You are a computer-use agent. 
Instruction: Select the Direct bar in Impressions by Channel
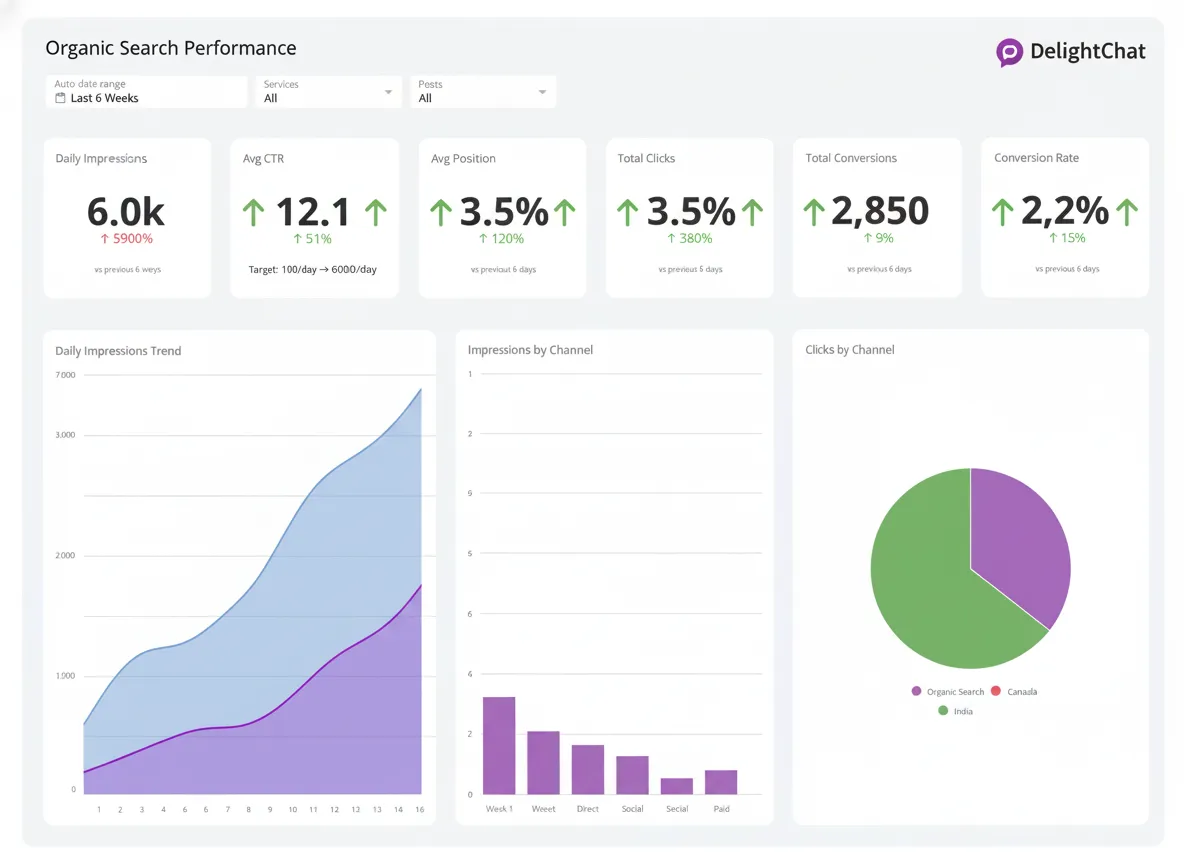pos(588,769)
